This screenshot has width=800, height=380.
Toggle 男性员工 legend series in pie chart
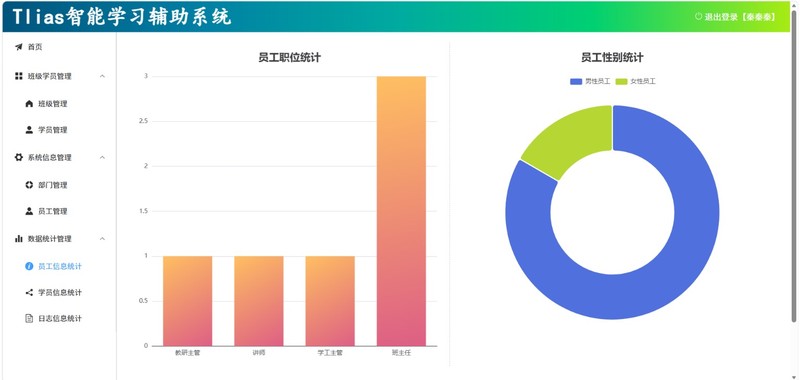[590, 81]
